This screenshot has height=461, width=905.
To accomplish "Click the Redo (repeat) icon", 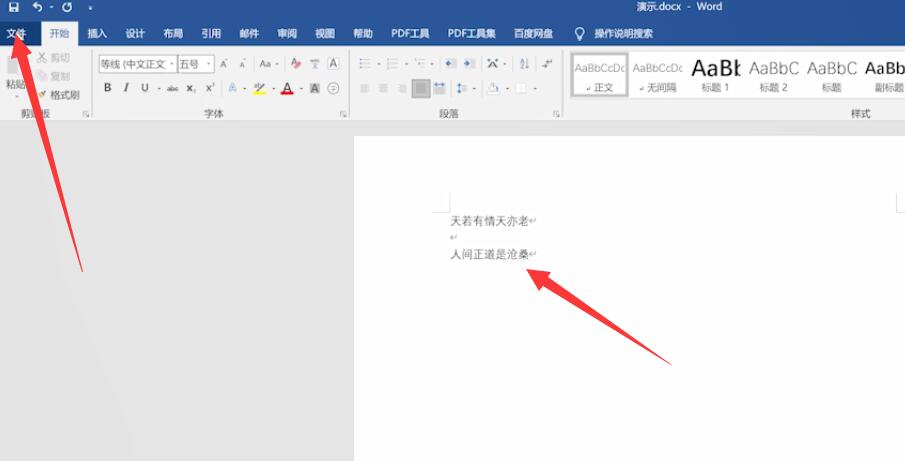I will [67, 7].
